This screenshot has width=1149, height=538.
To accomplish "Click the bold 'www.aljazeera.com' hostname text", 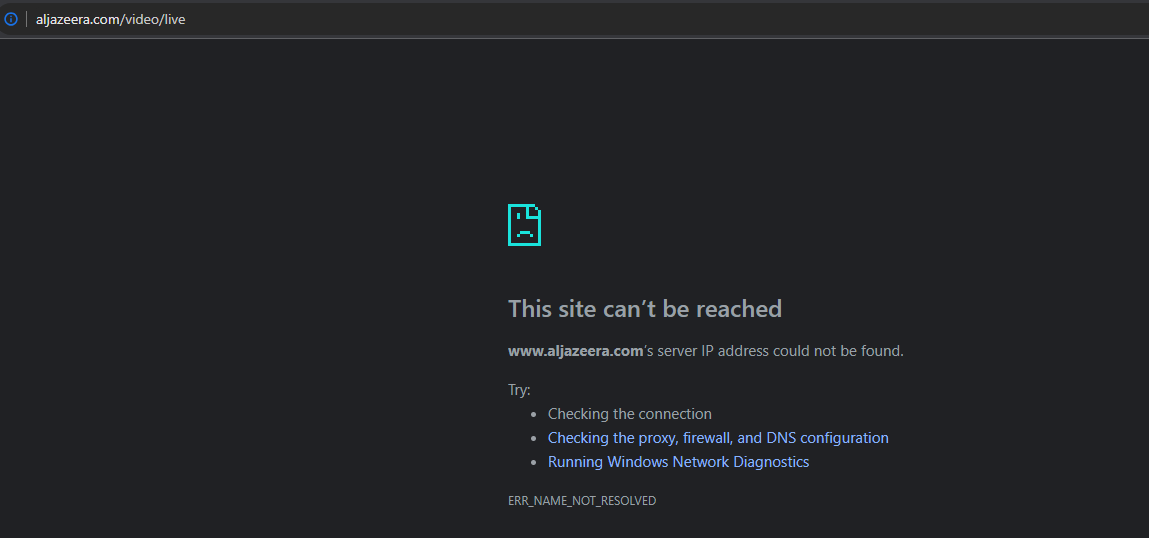I will 575,351.
